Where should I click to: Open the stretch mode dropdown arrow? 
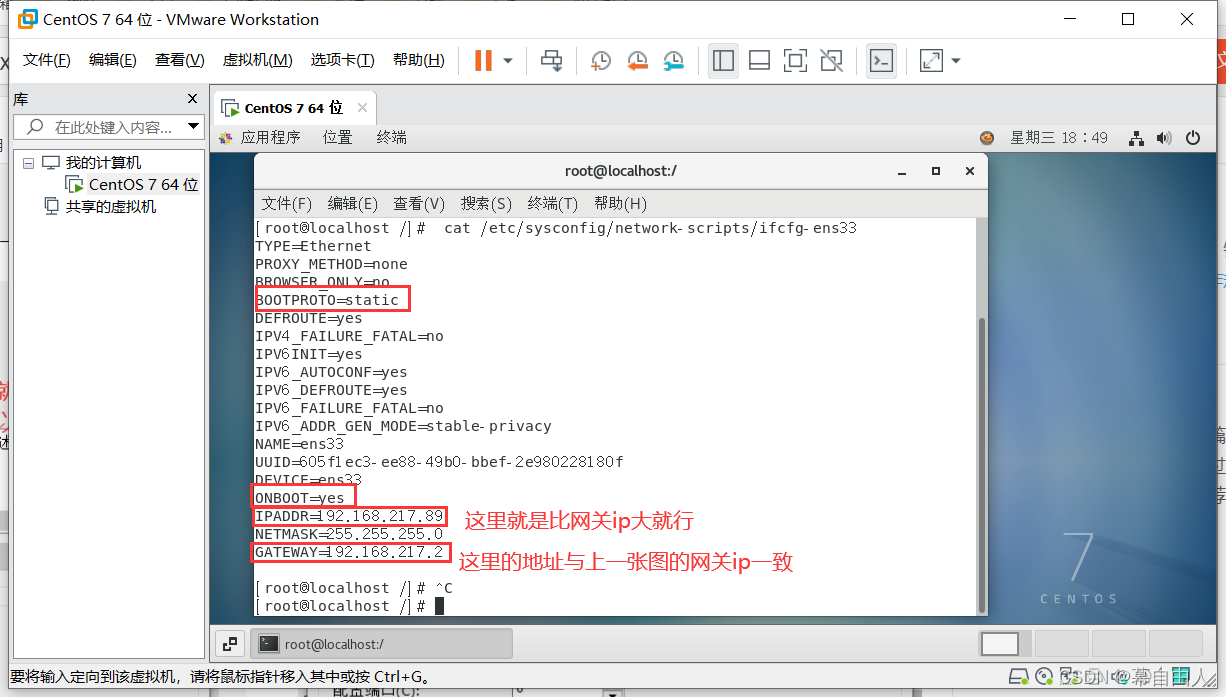coord(956,61)
